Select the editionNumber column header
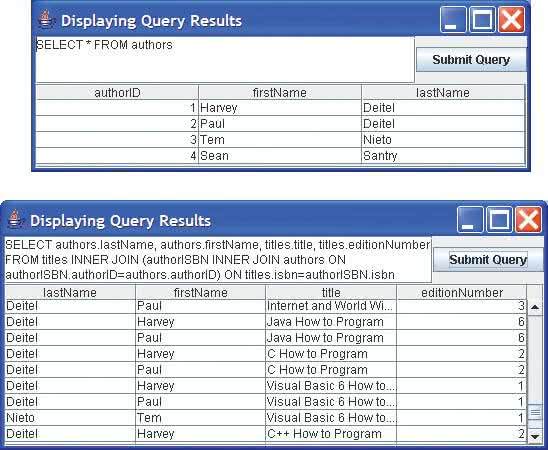The image size is (548, 450). (x=462, y=292)
